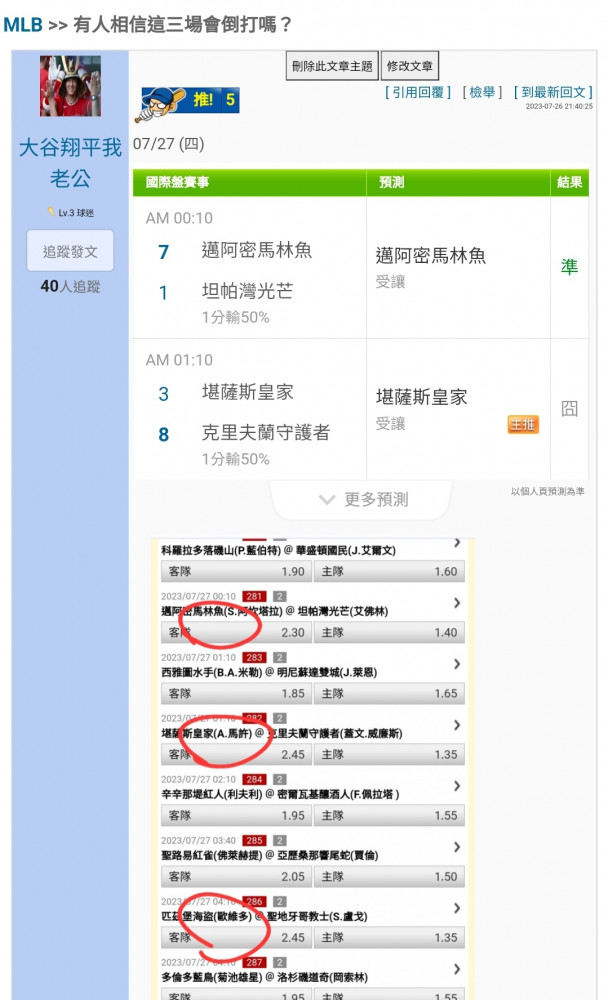
Task: Click the 推! 5 recommend badge
Action: coord(187,102)
